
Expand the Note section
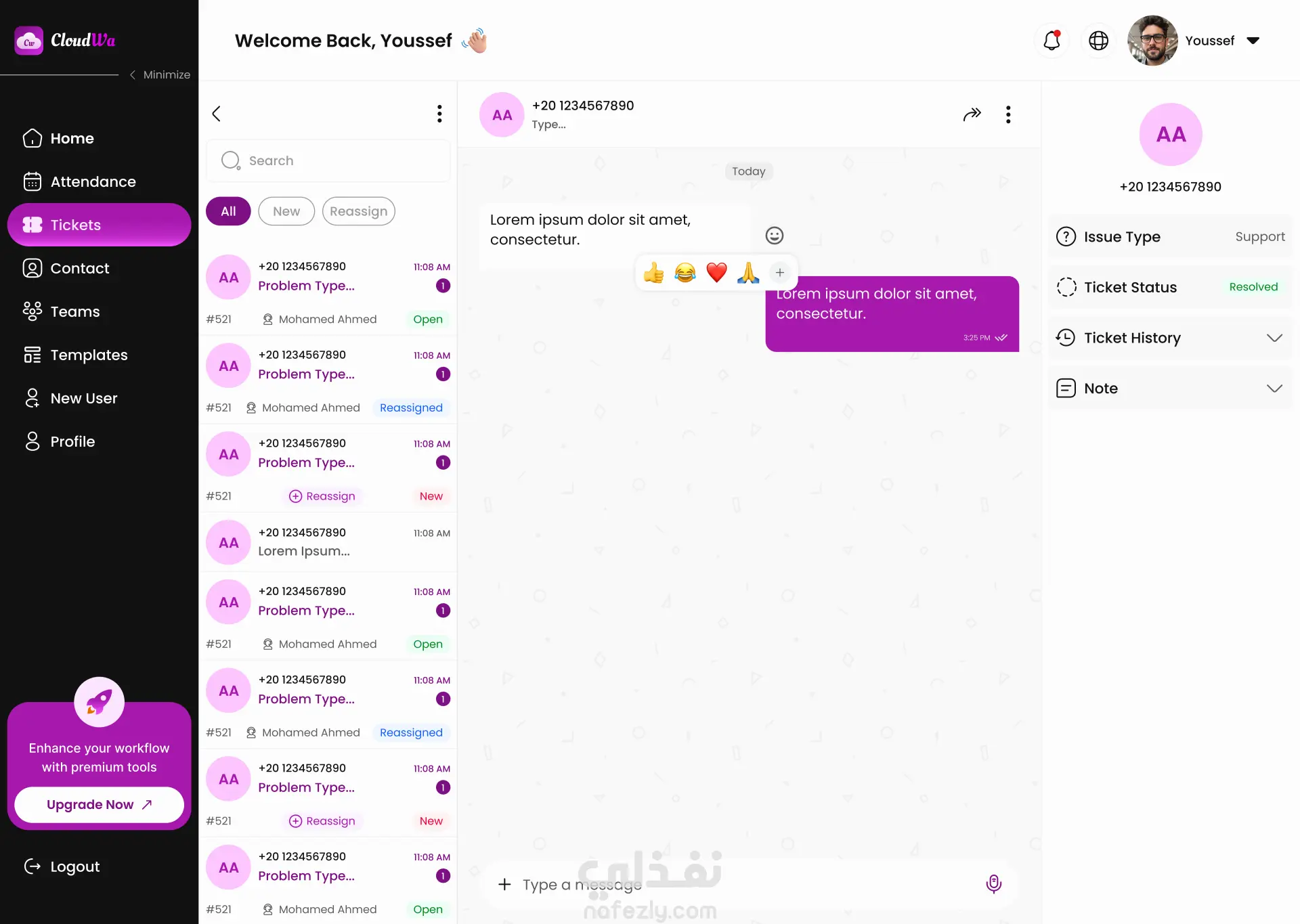click(x=1171, y=389)
